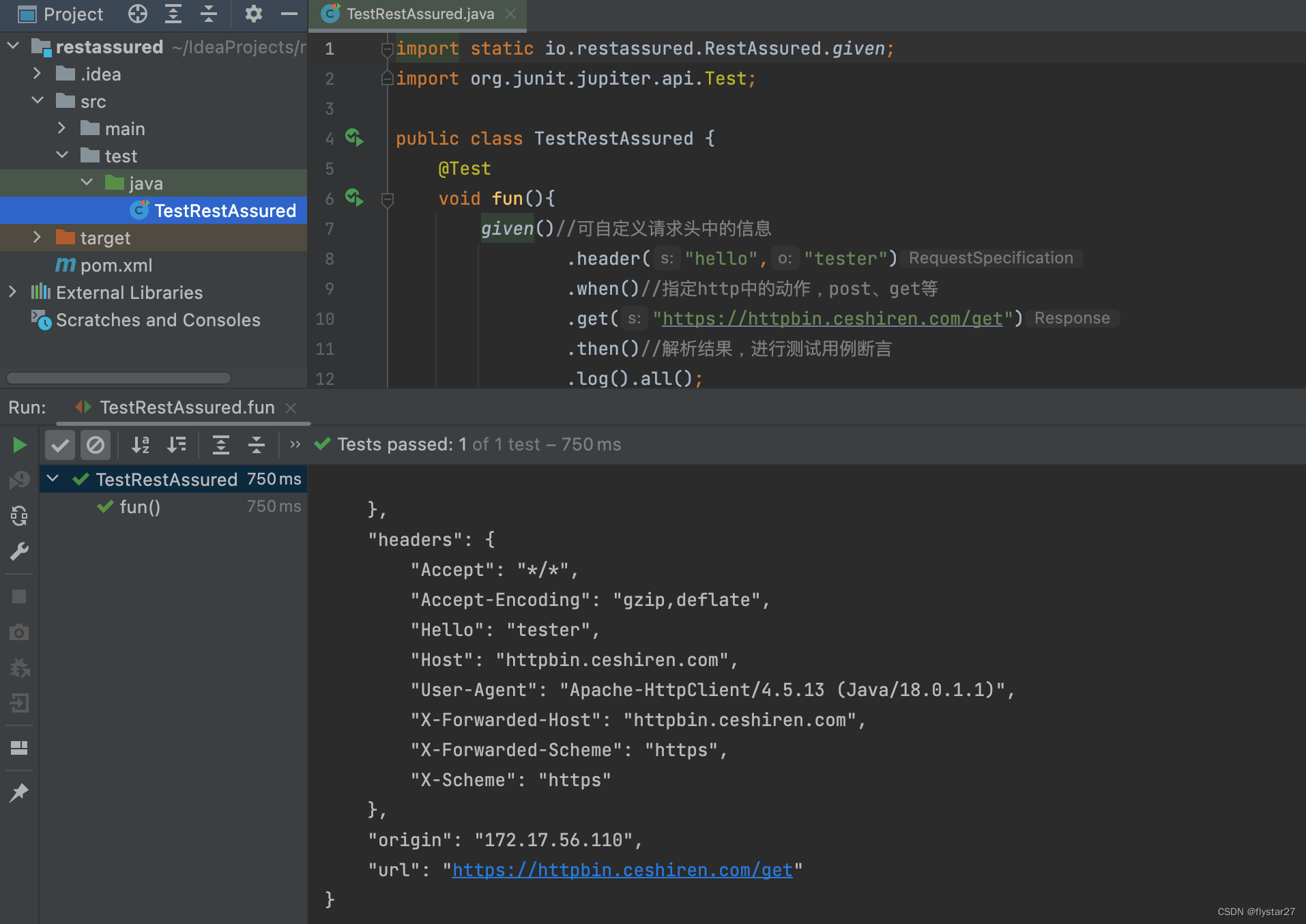
Task: Collapse TestRestAssured results node
Action: 53,479
